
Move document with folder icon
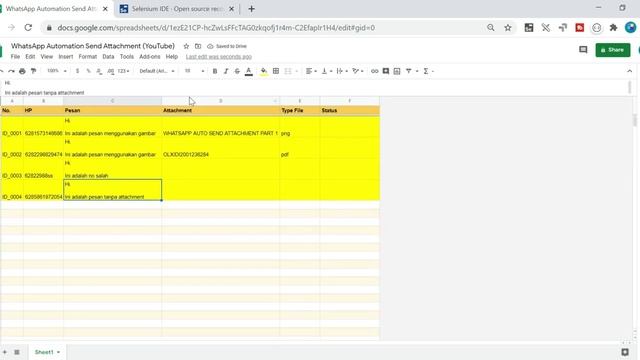(198, 46)
